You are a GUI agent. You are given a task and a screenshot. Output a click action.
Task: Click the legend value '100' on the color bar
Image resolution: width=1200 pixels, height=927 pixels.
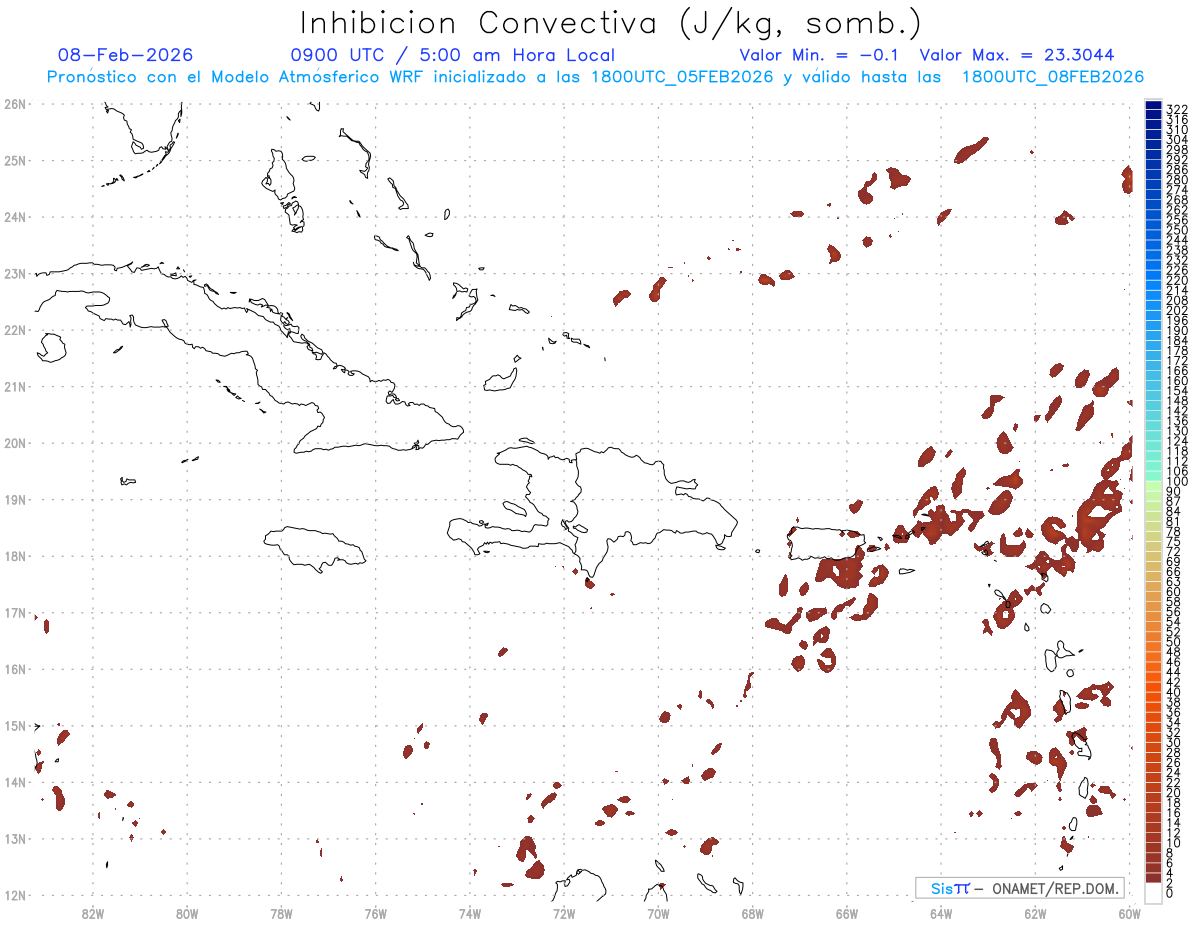click(1176, 483)
